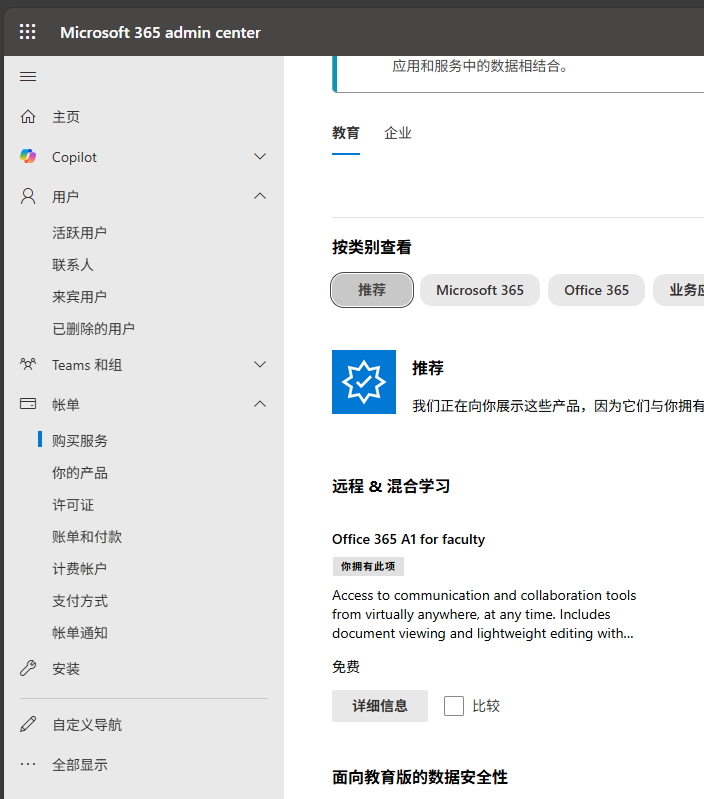Click the blue 推荐 badge icon
Screen dimensions: 704x799
tap(364, 382)
